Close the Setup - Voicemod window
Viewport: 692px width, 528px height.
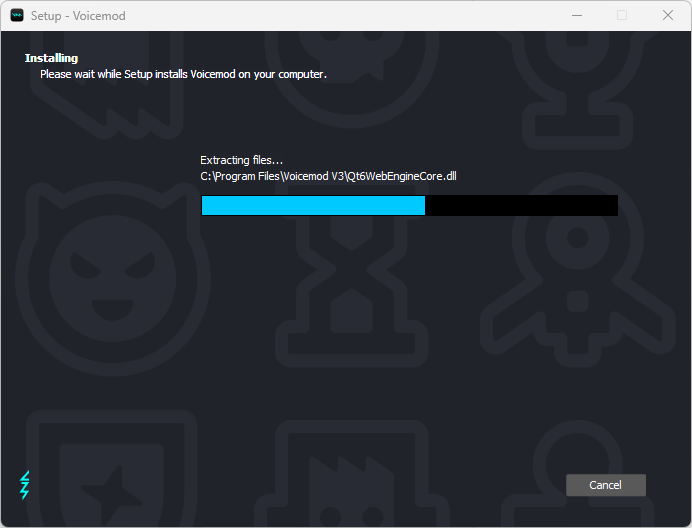point(668,15)
